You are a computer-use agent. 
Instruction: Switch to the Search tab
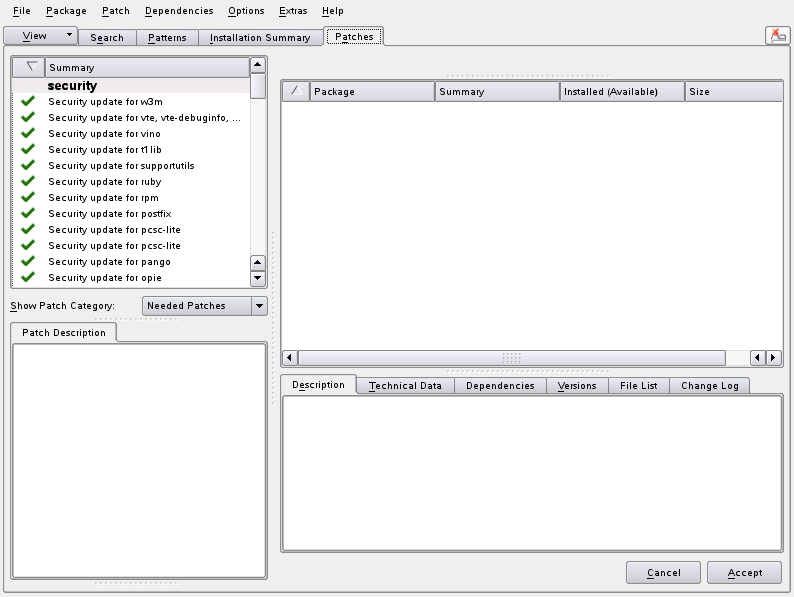pos(107,37)
